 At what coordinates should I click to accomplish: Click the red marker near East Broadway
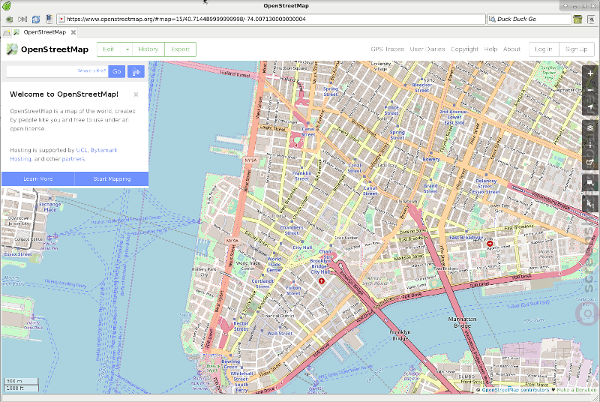(x=489, y=244)
